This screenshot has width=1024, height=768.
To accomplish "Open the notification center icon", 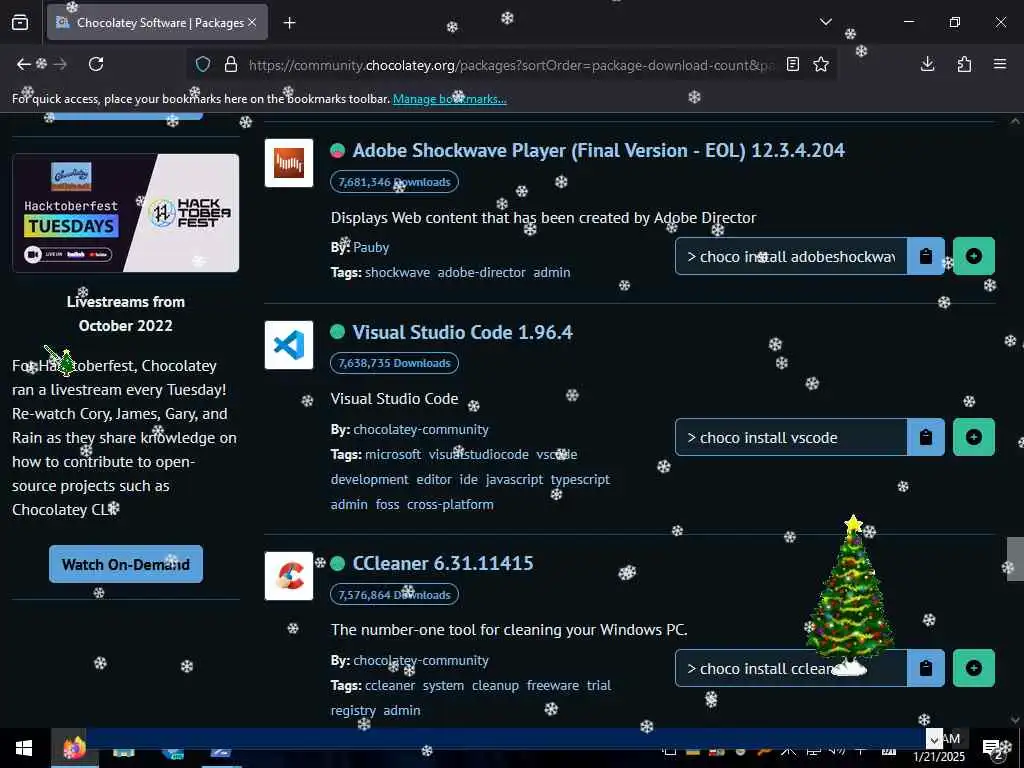I will click(992, 748).
